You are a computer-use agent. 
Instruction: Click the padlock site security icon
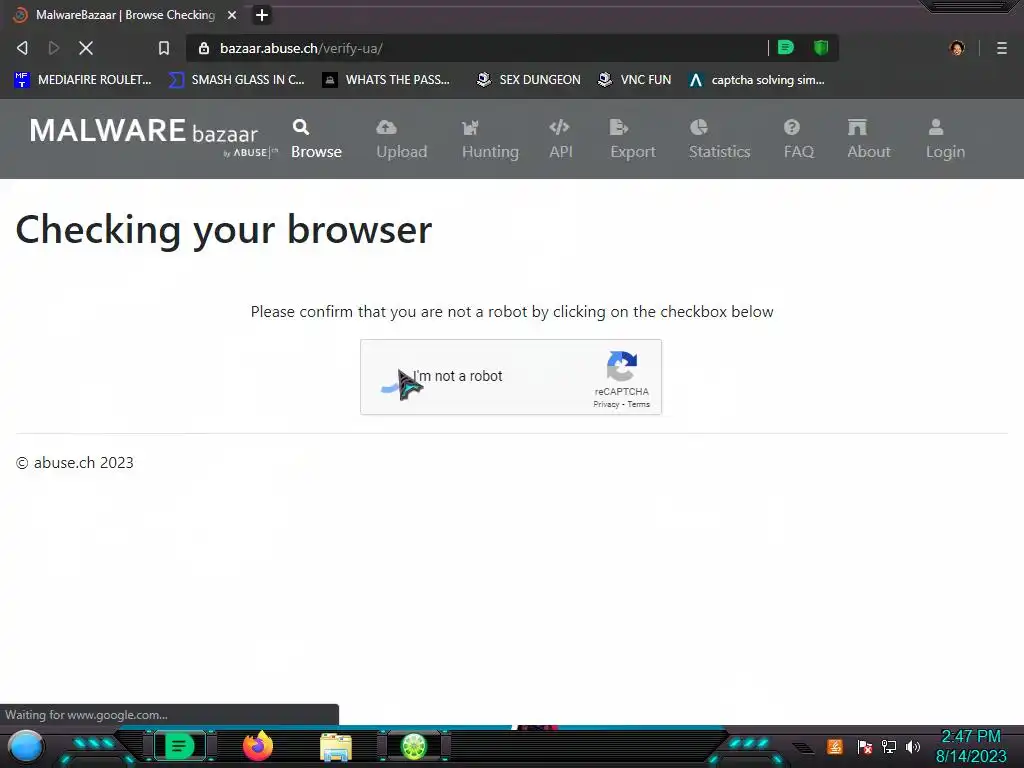click(x=204, y=48)
